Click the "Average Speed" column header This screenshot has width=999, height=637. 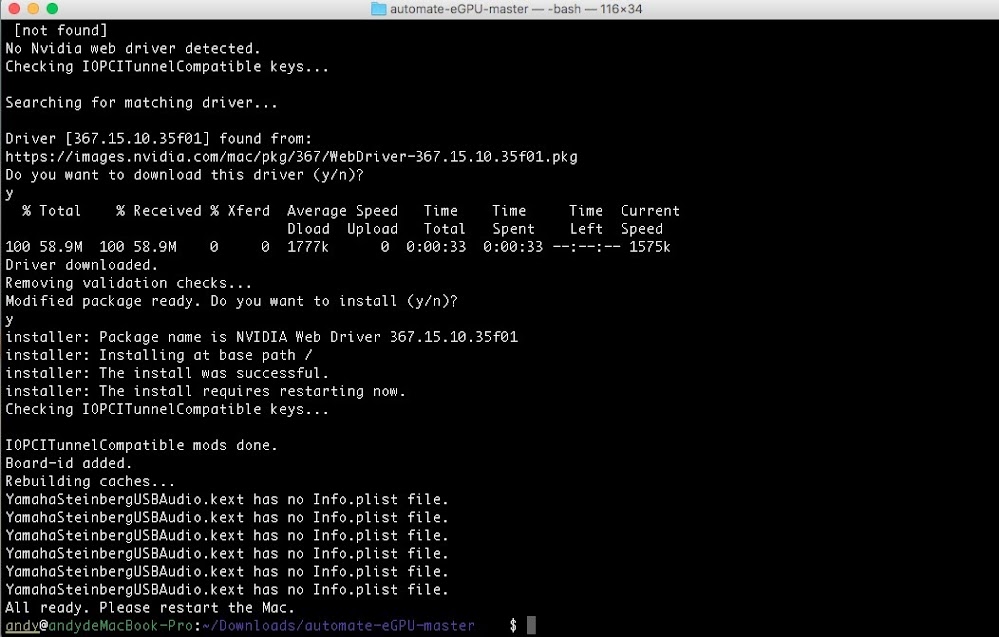pos(343,211)
